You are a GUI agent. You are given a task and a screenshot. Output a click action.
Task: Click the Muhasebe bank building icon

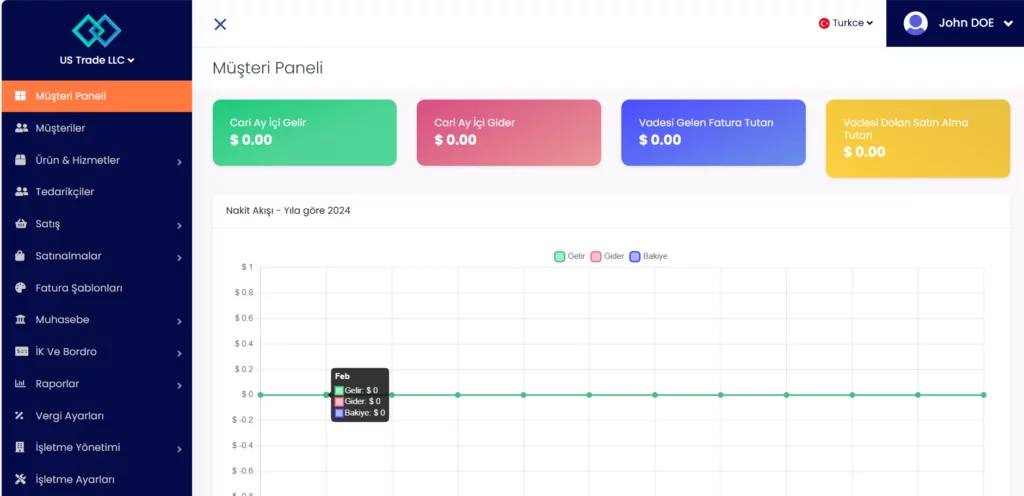21,320
